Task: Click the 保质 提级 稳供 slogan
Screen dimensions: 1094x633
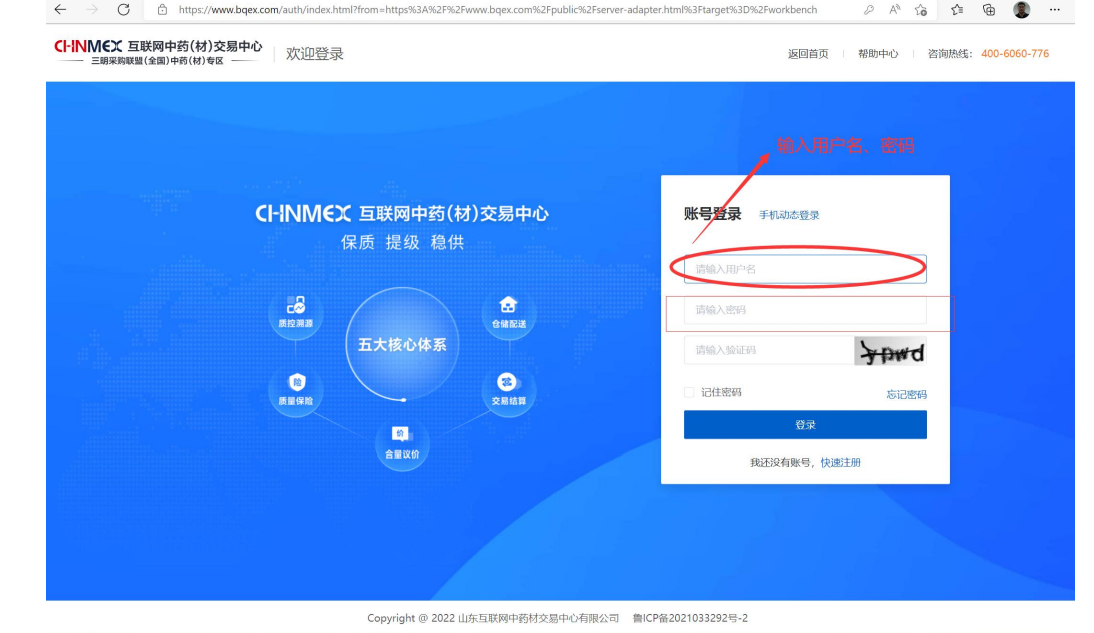Action: pyautogui.click(x=403, y=242)
